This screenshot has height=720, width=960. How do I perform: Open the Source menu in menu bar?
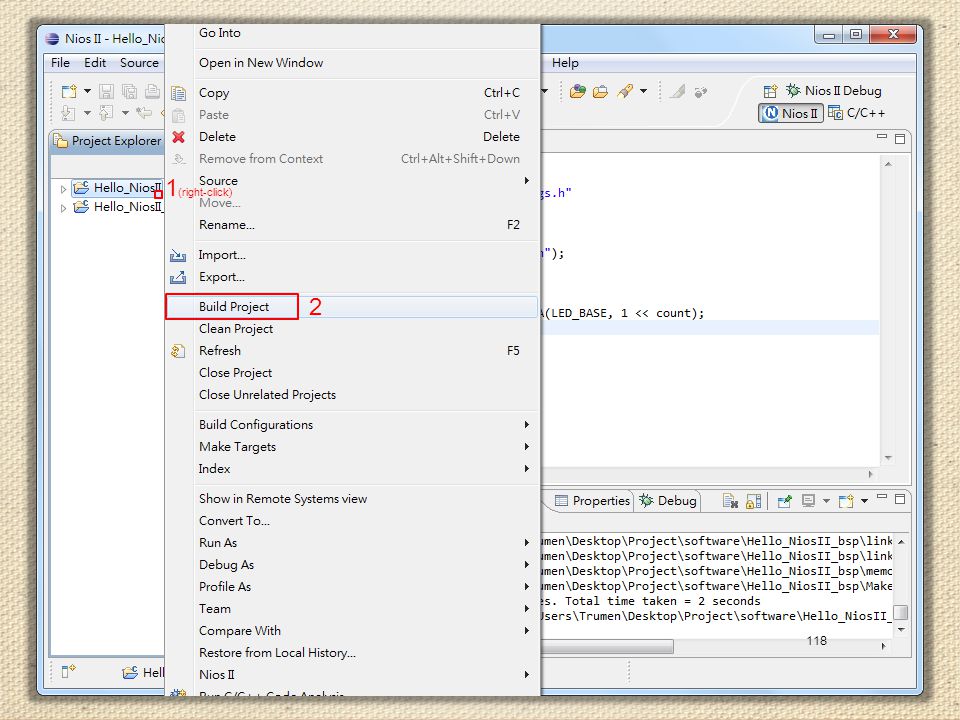[x=139, y=62]
